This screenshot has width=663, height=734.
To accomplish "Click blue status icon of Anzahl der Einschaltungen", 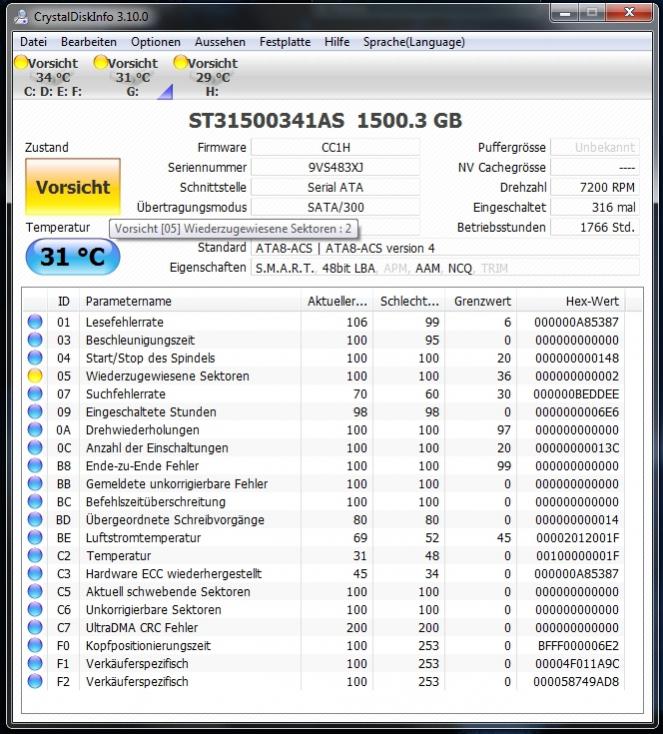I will (x=35, y=448).
